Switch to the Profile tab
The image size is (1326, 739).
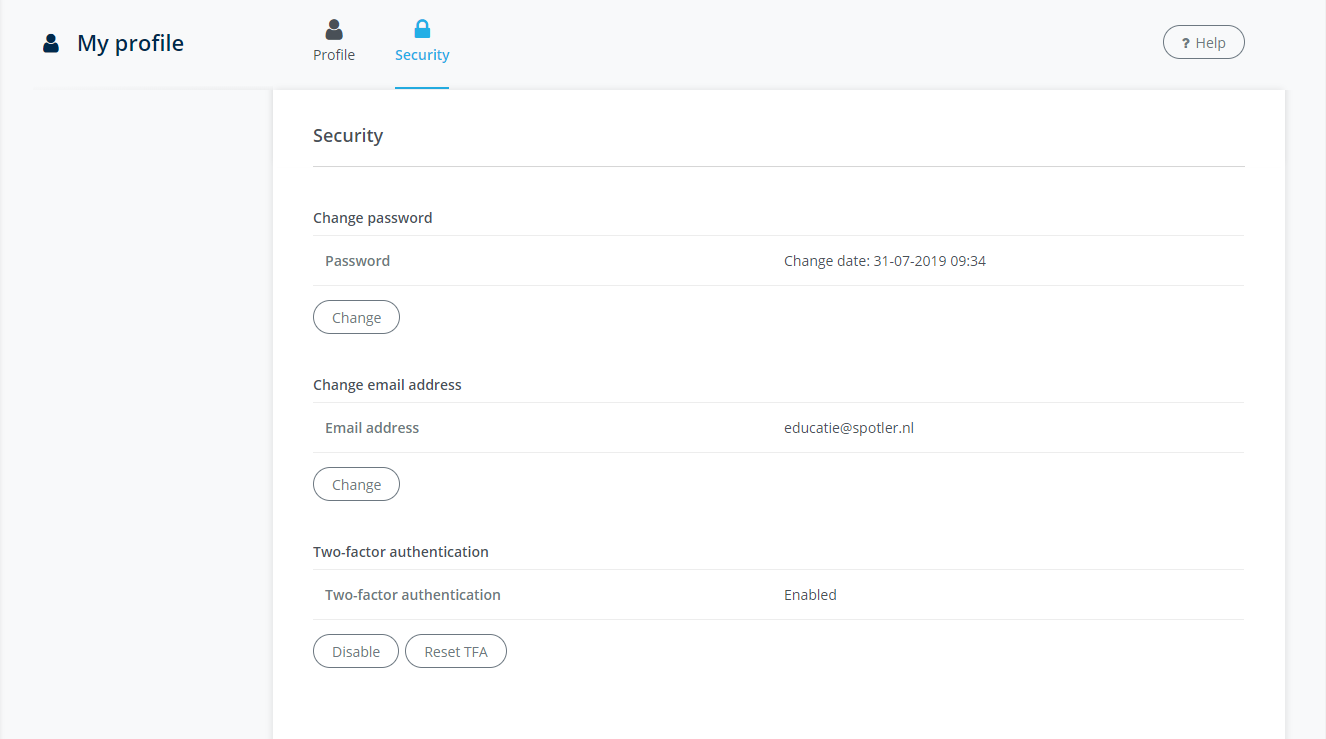(333, 54)
